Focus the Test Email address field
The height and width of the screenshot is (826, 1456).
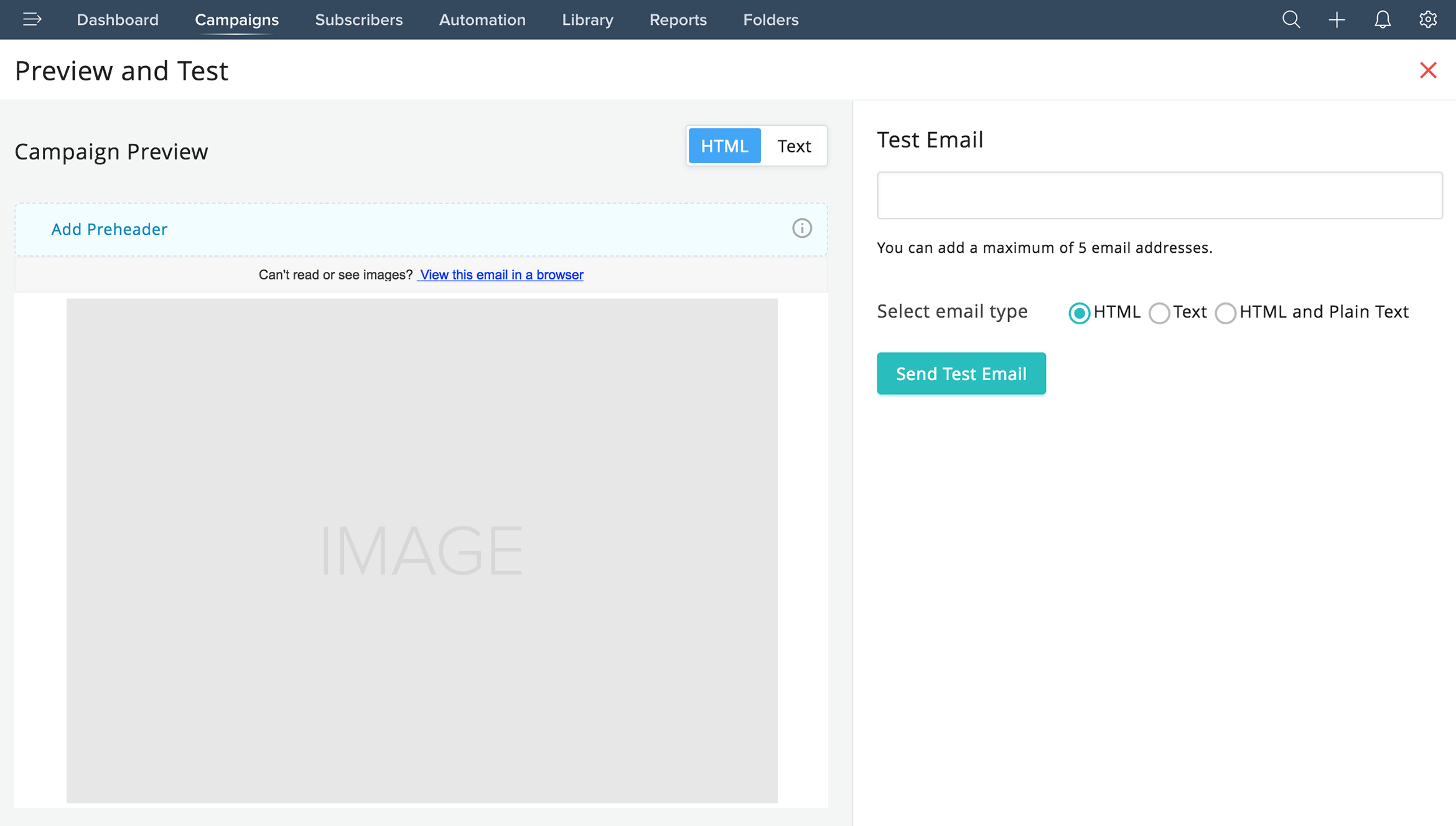tap(1159, 195)
